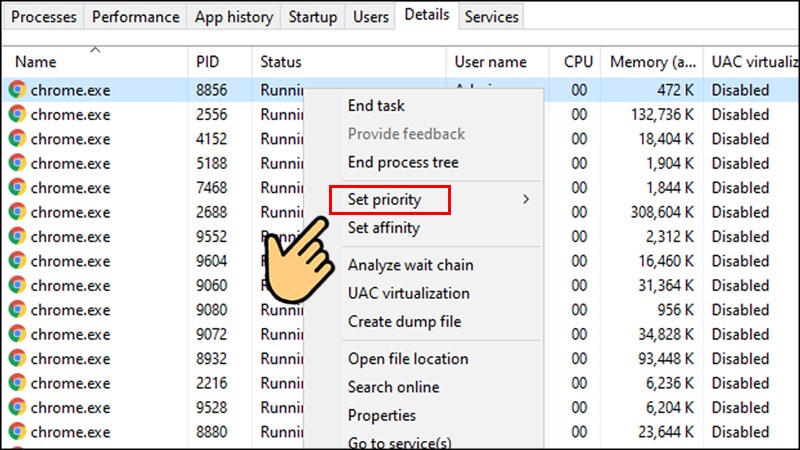This screenshot has width=800, height=450.
Task: Select Search online menu entry
Action: 393,387
